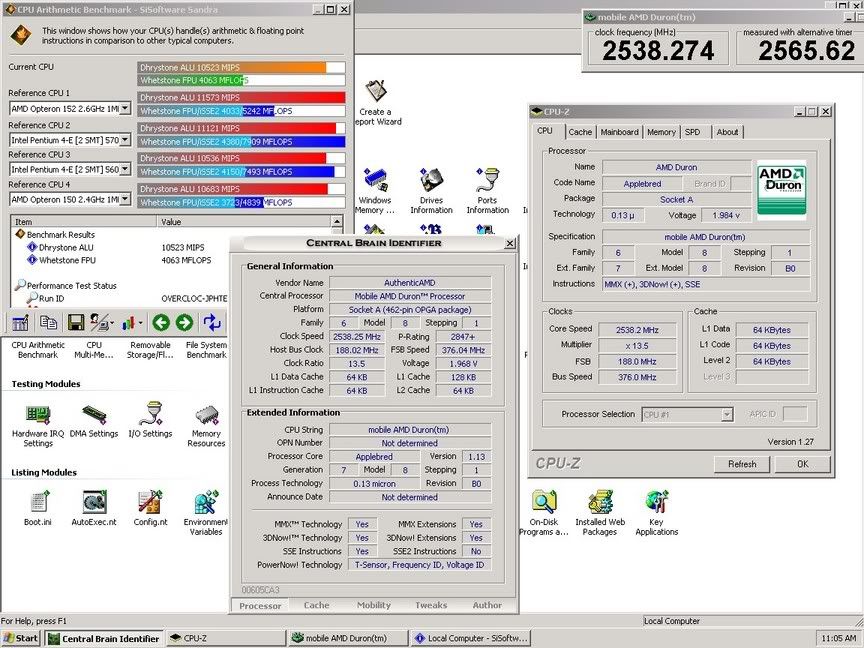Close the Central Brain Identifier window

pos(510,243)
